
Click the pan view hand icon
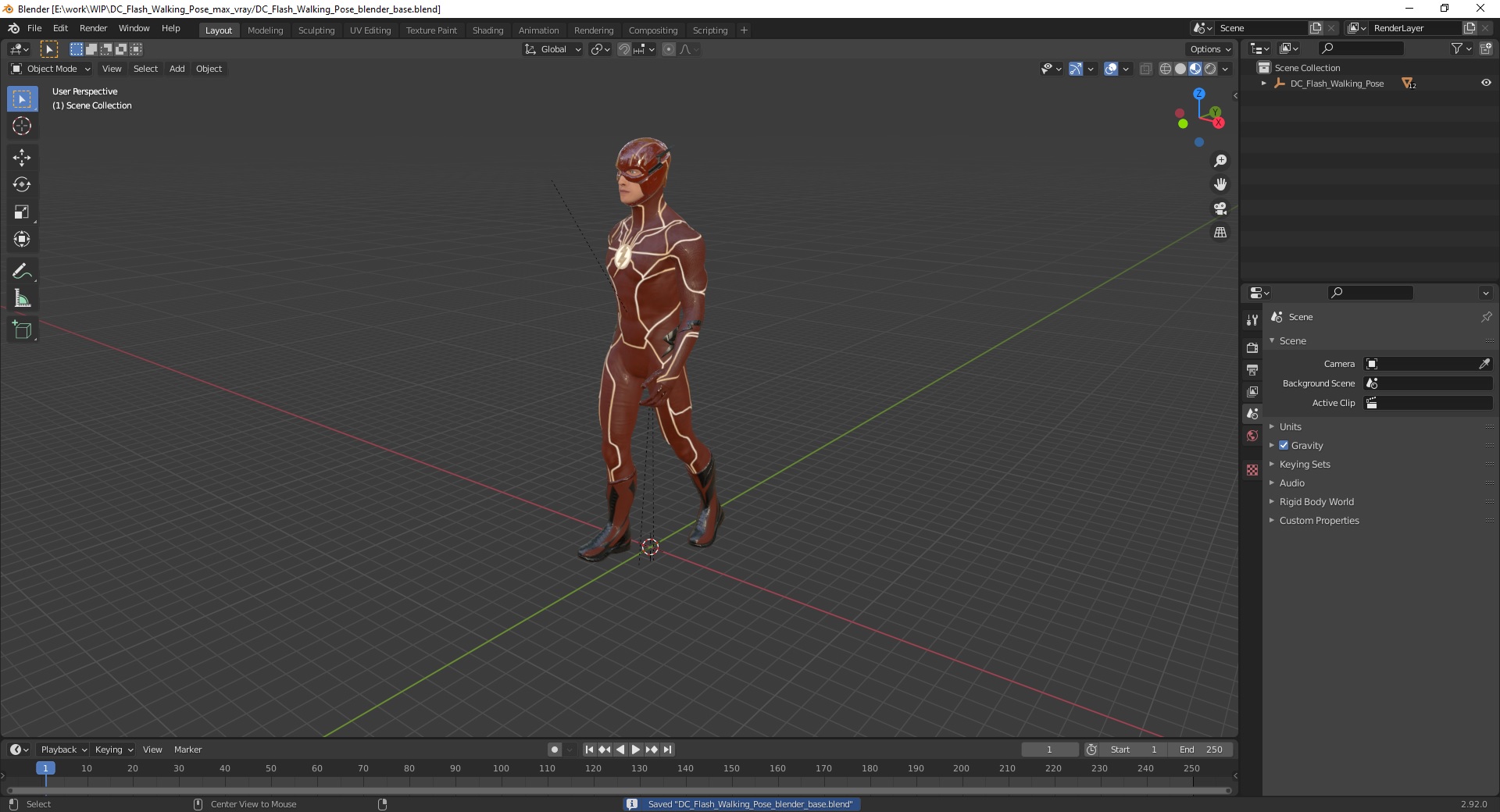pos(1220,185)
